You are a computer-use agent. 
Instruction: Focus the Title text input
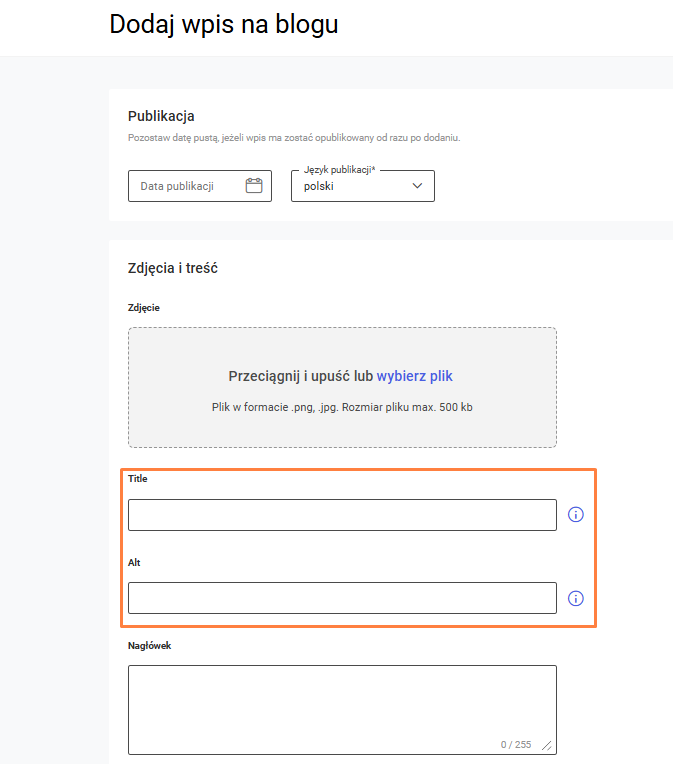(342, 515)
